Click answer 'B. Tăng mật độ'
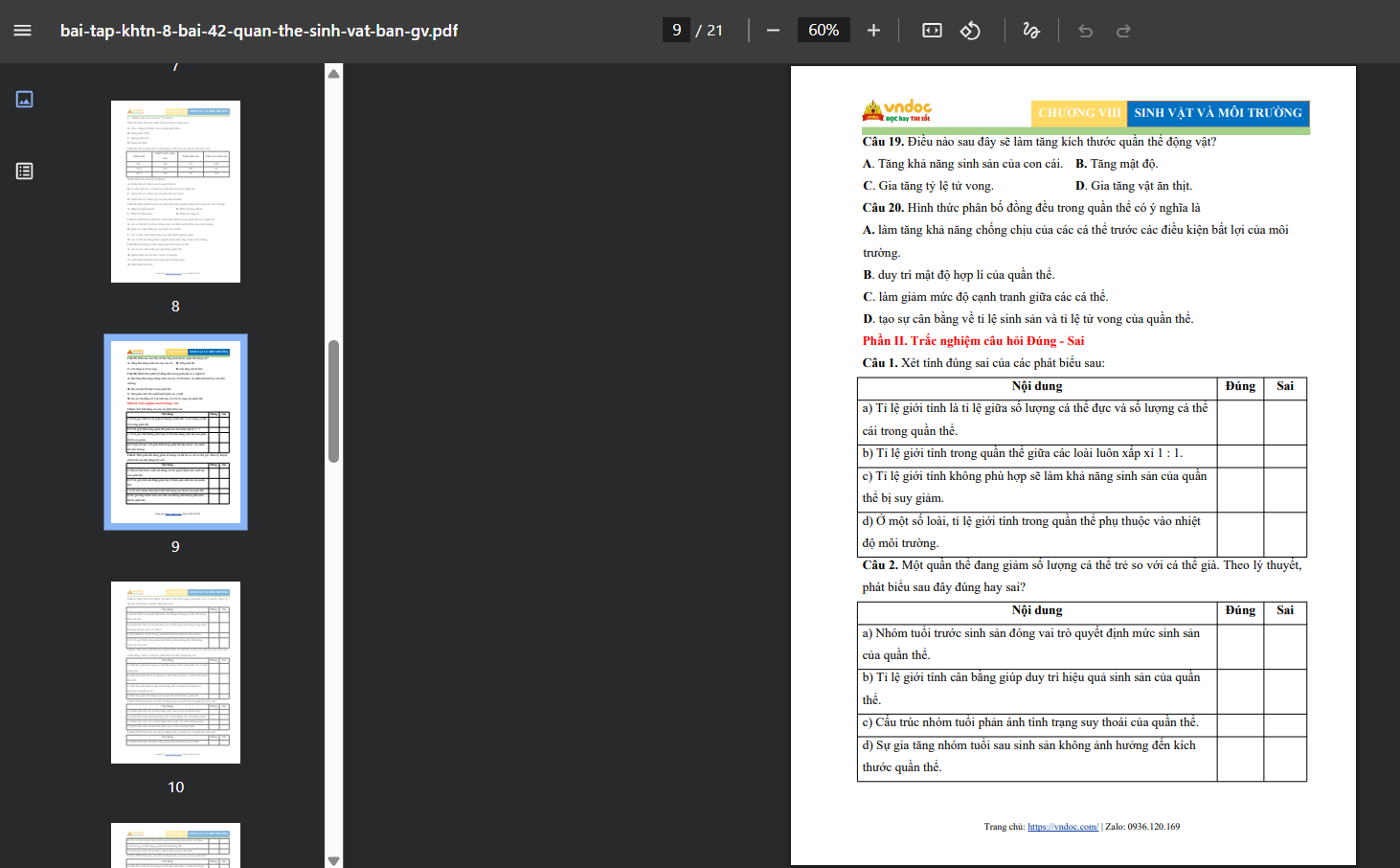The width and height of the screenshot is (1400, 868). pyautogui.click(x=1117, y=164)
